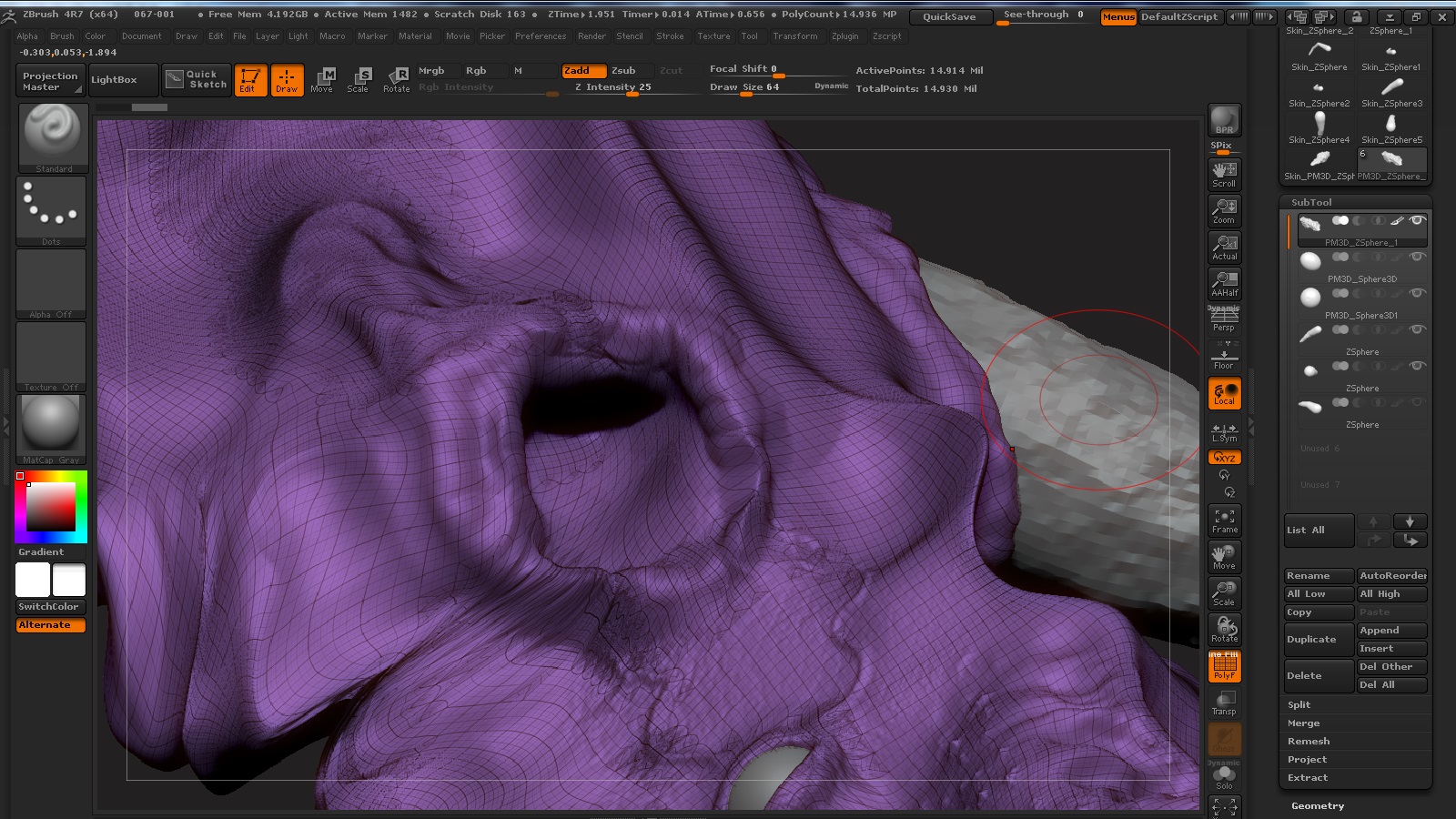1456x819 pixels.
Task: Set canvas to AAHalf size
Action: pyautogui.click(x=1224, y=284)
